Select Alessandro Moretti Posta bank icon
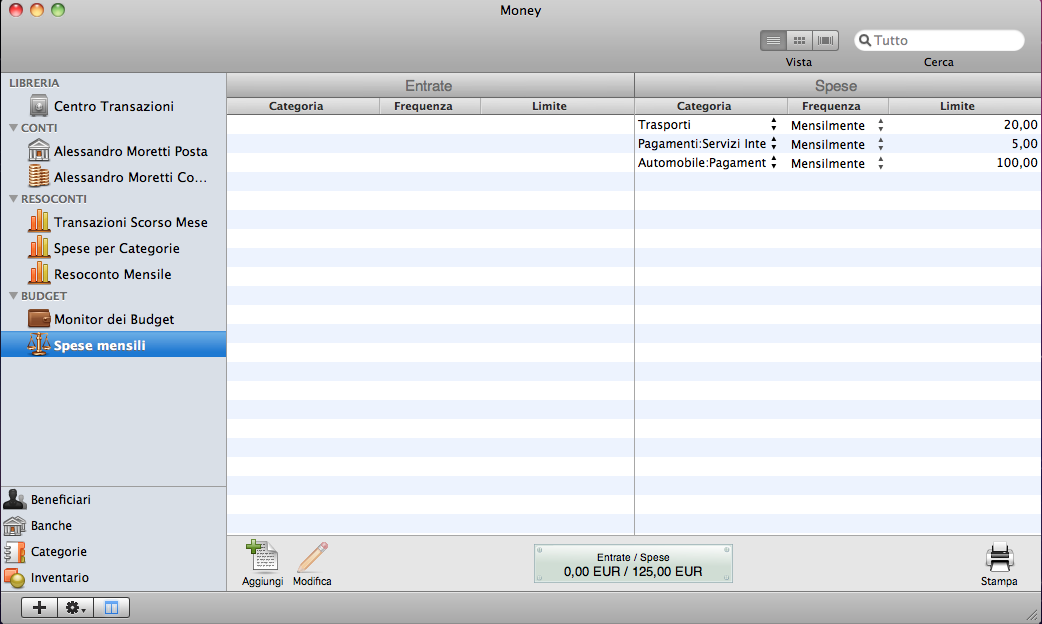The width and height of the screenshot is (1042, 624). click(x=39, y=151)
